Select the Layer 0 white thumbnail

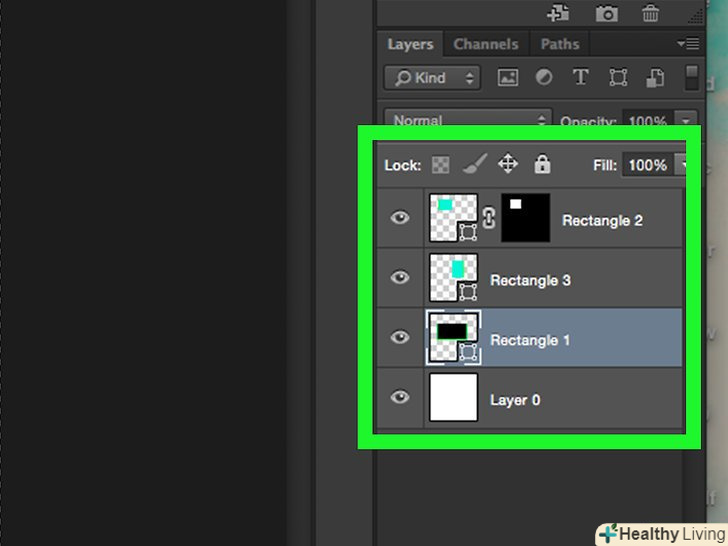click(x=454, y=397)
